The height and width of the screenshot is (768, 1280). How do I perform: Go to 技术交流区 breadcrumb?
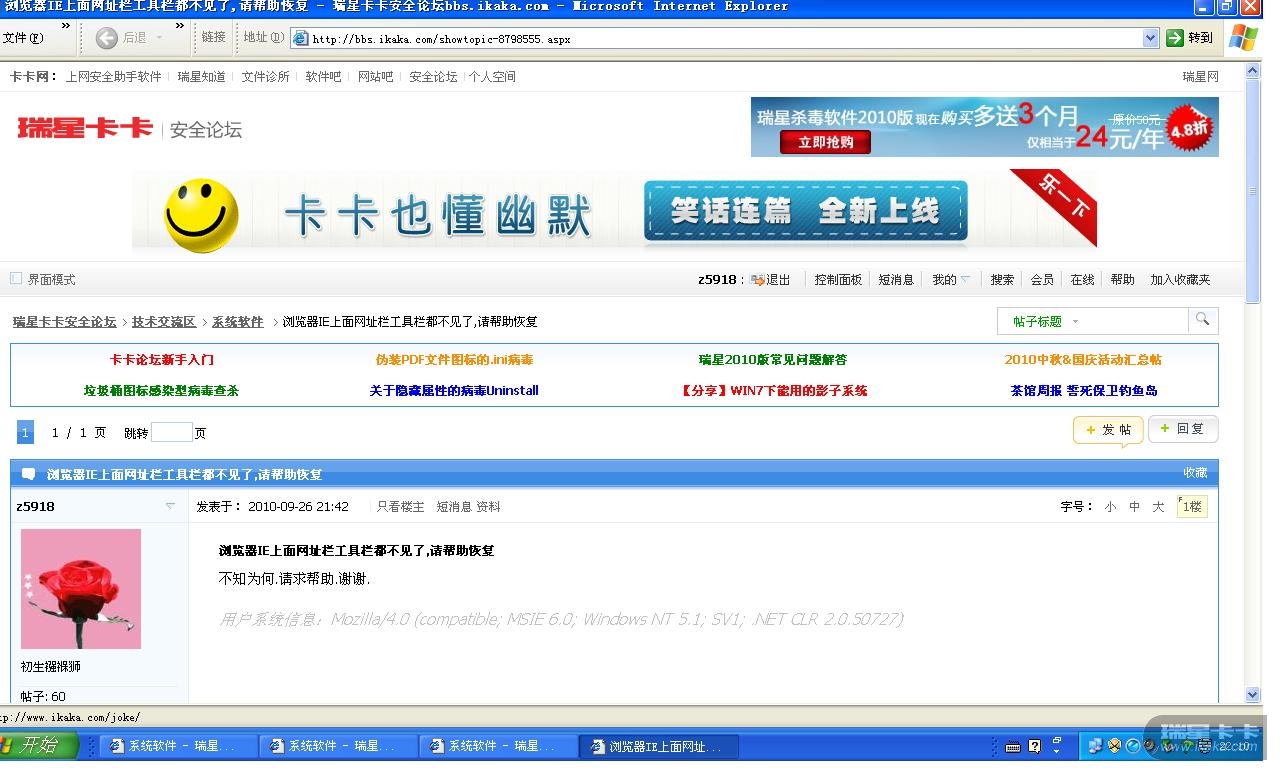[x=164, y=322]
